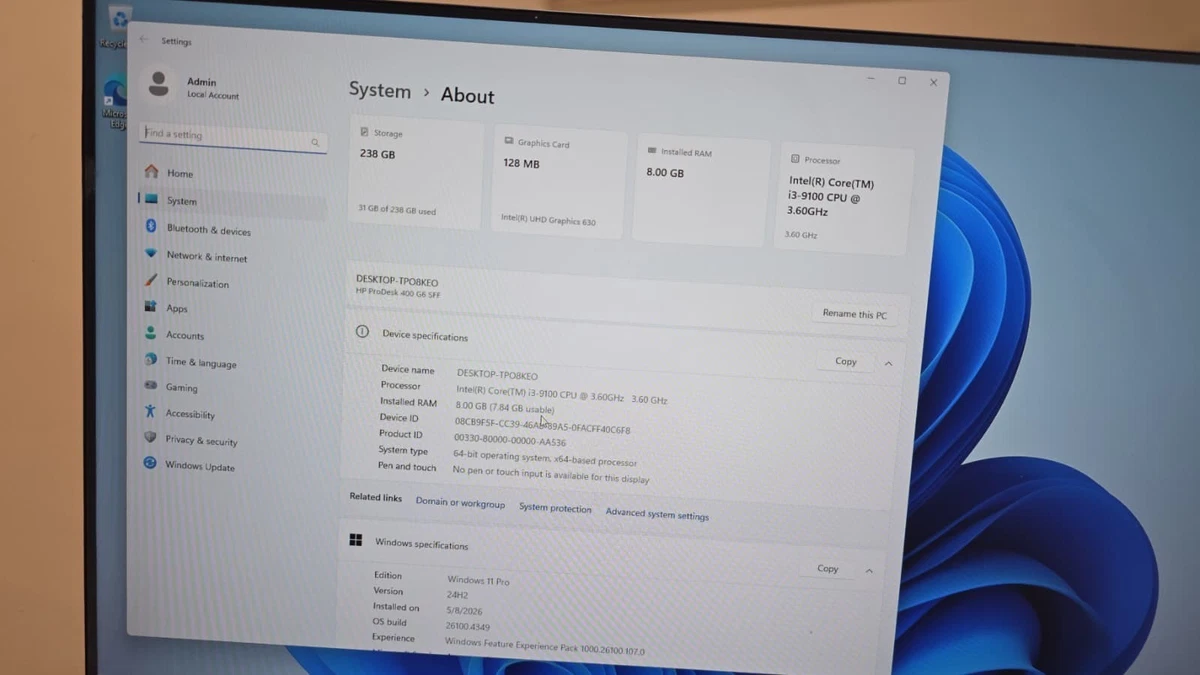The width and height of the screenshot is (1200, 675).
Task: Click the Accounts person icon
Action: (150, 334)
